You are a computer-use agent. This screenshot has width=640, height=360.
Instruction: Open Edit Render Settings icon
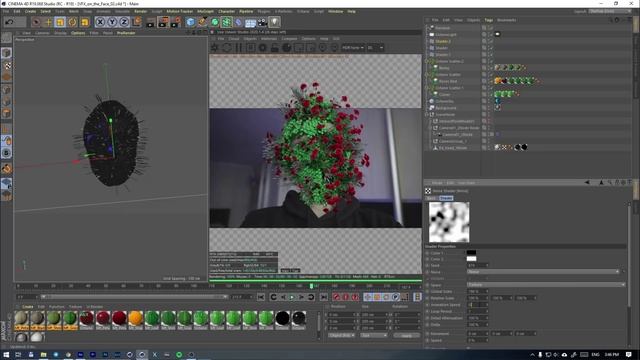click(176, 22)
